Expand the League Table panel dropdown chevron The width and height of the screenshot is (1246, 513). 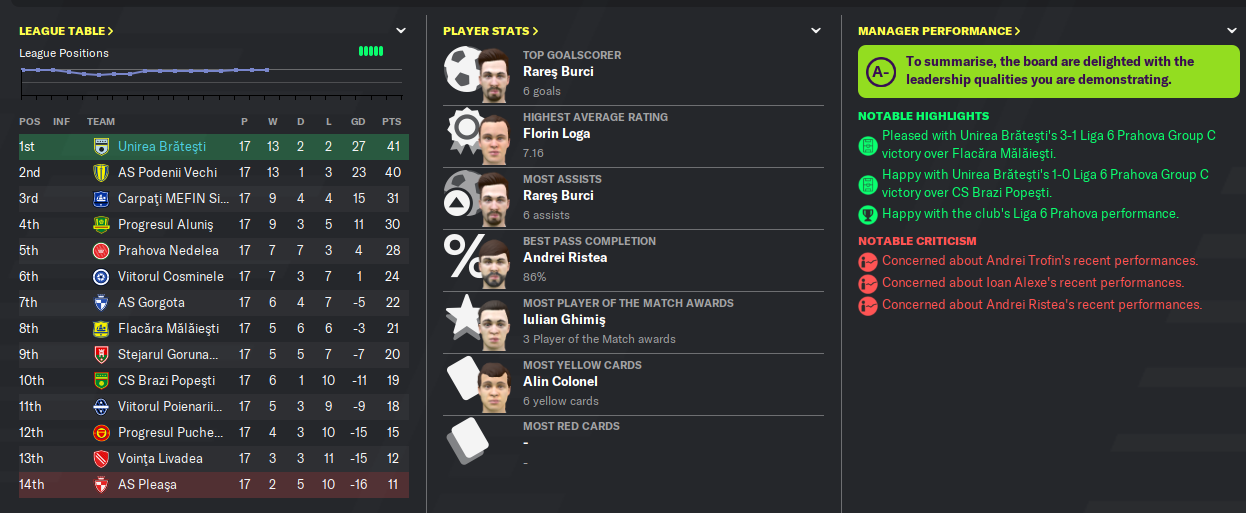click(x=400, y=31)
